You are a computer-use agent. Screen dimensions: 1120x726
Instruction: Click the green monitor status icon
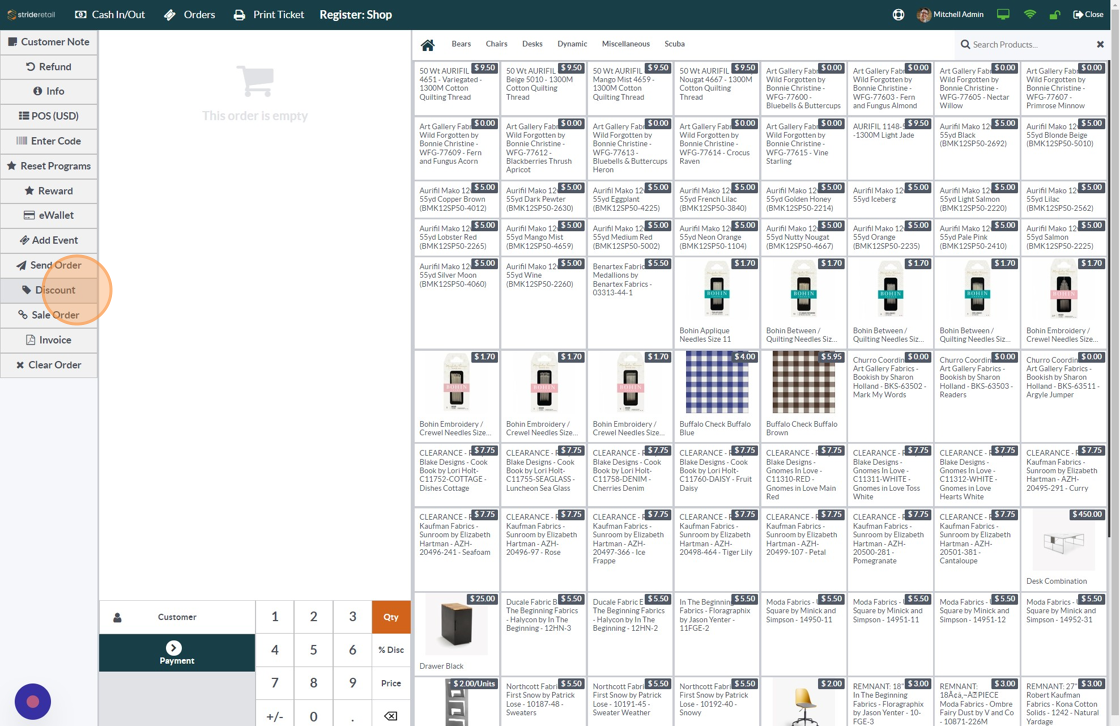point(1003,14)
